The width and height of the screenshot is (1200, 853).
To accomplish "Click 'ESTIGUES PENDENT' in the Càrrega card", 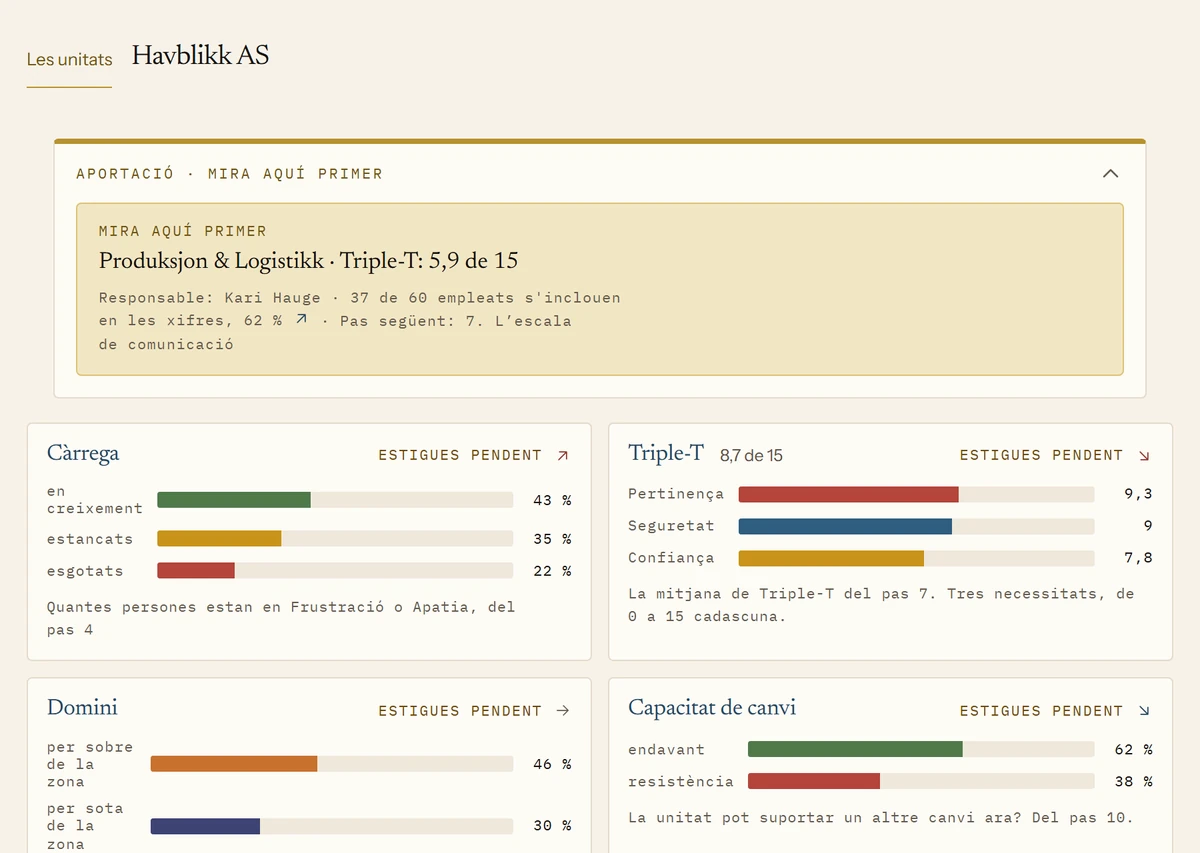I will point(460,455).
